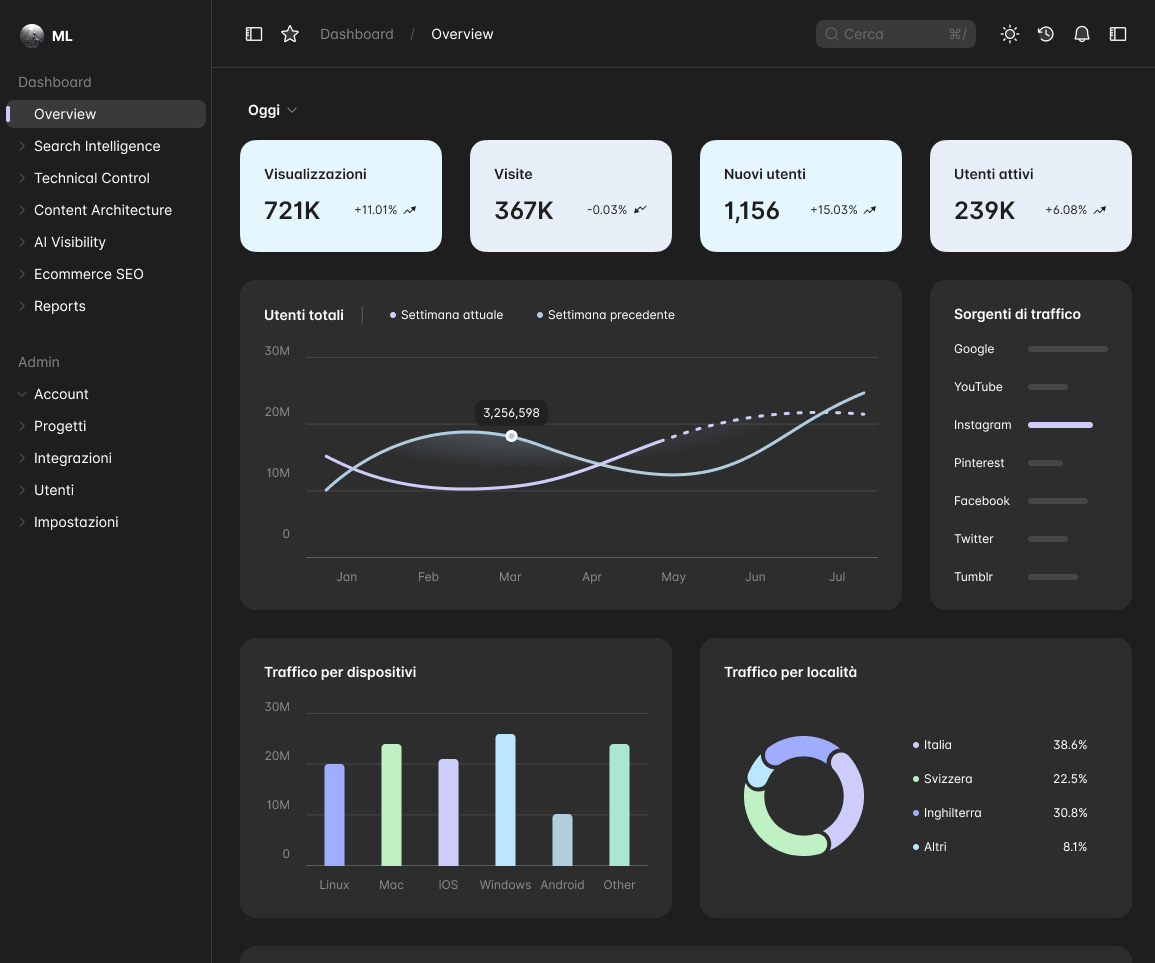Image resolution: width=1155 pixels, height=963 pixels.
Task: Click Italia legend entry
Action: [933, 745]
